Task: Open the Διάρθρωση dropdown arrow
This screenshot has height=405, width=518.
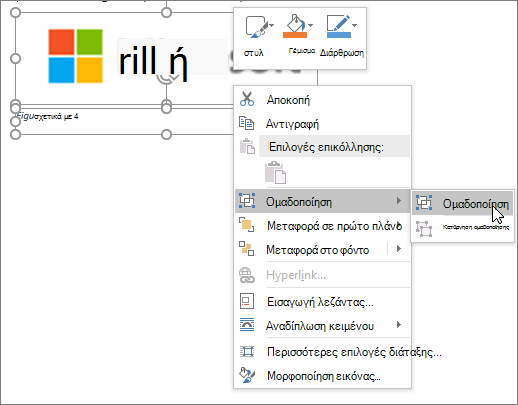Action: point(355,25)
